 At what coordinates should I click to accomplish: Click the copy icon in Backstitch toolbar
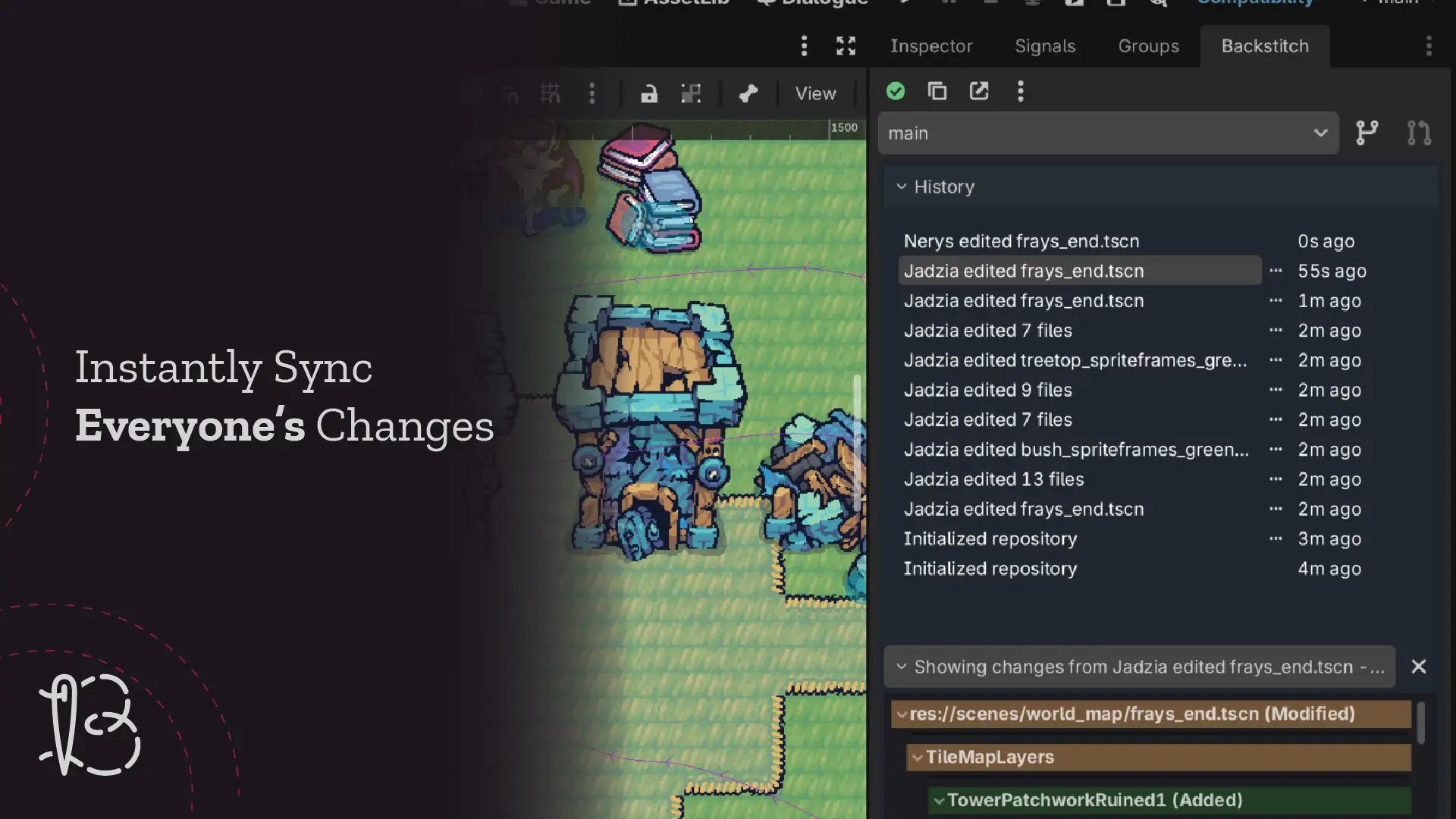(937, 91)
